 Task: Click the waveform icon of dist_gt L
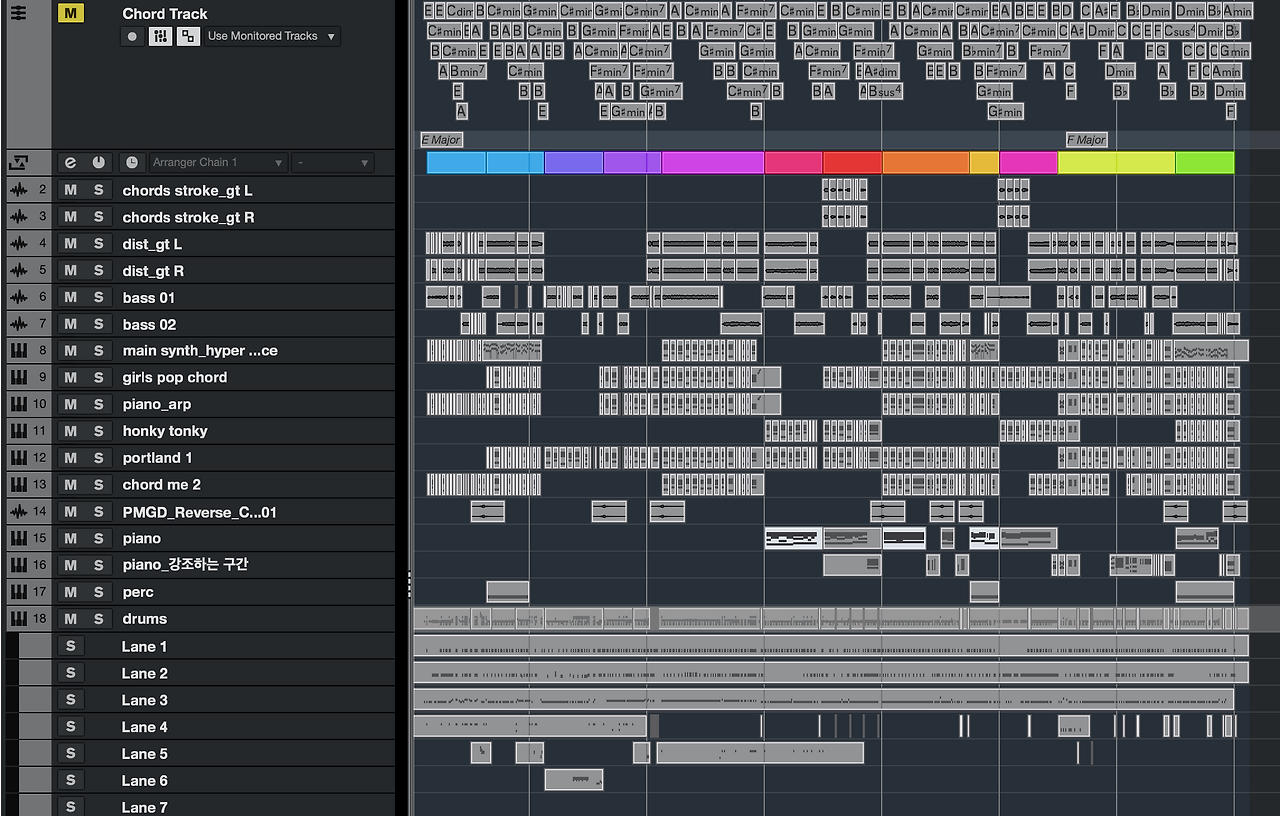[x=18, y=244]
